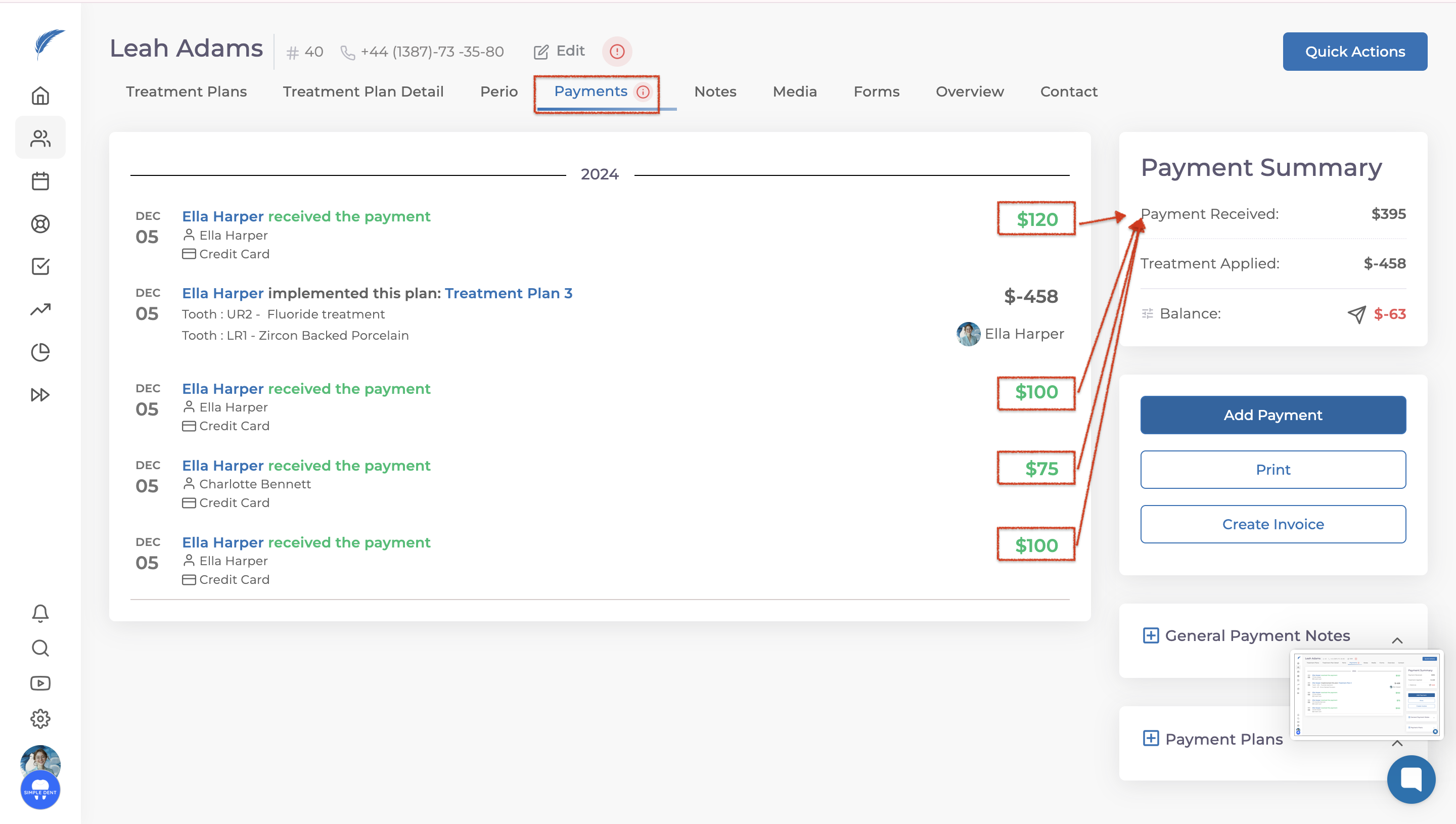Open the Home icon in sidebar

[x=40, y=96]
